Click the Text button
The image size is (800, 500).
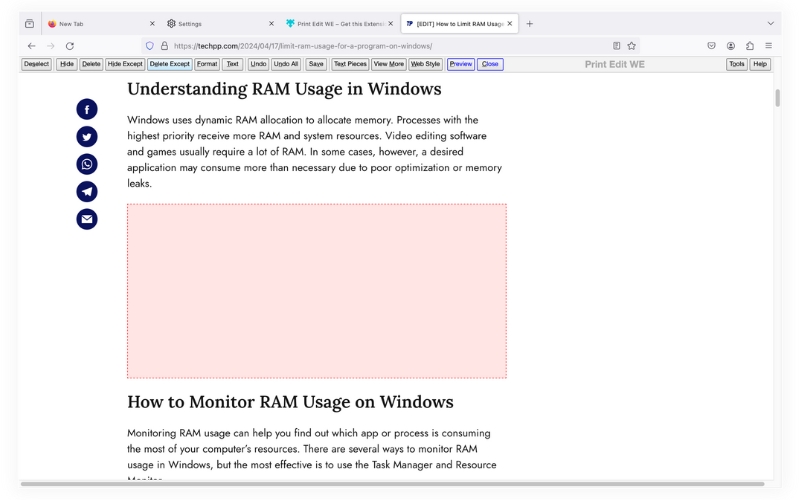232,64
